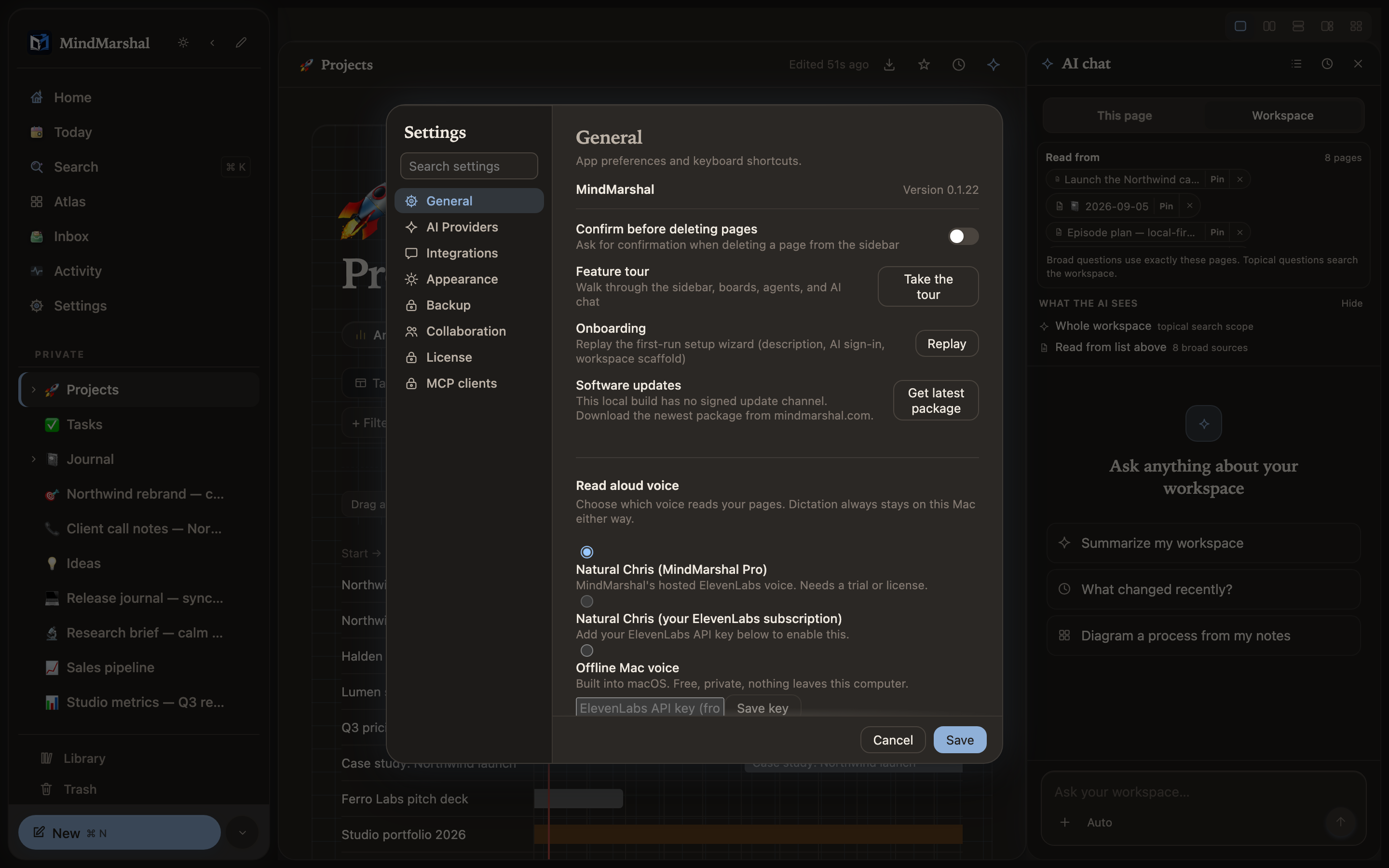
Task: Choose What changed recently? suggestion
Action: (1203, 590)
